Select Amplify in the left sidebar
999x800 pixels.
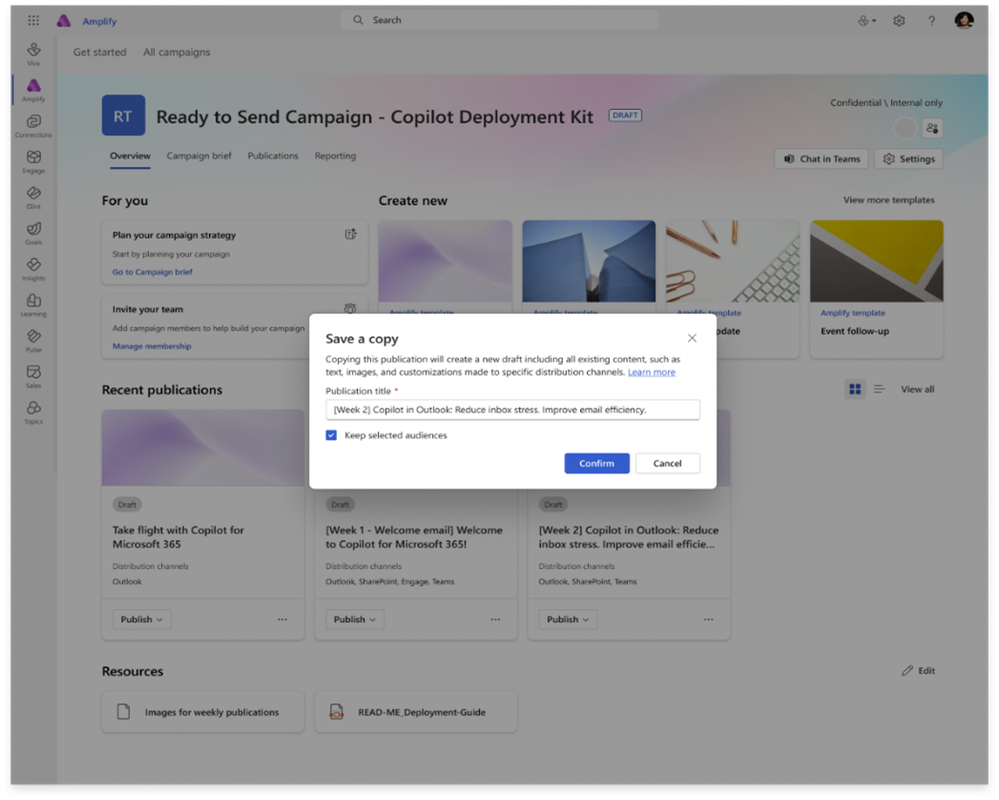pos(34,90)
